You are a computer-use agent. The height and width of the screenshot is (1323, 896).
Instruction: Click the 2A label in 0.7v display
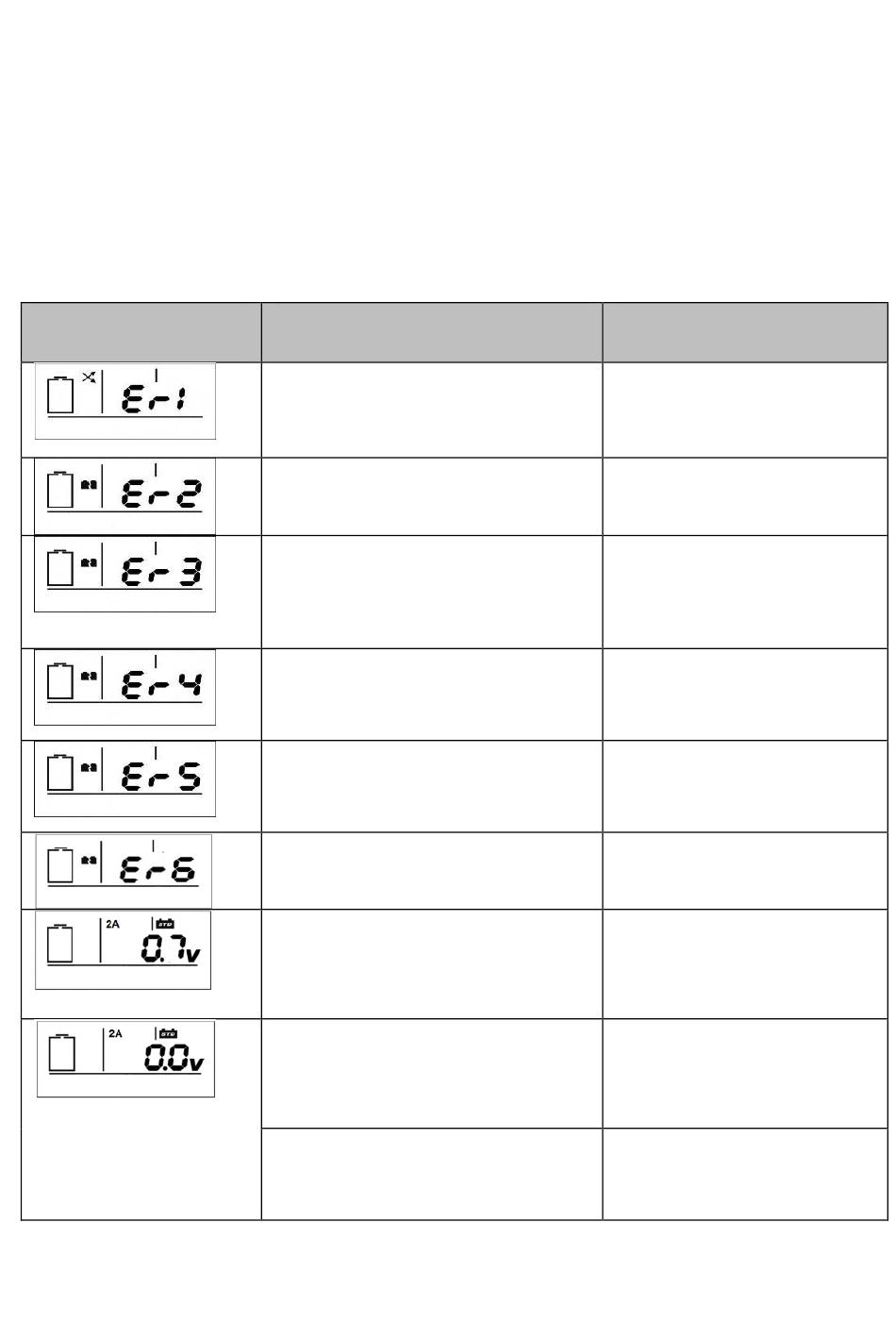tap(113, 925)
